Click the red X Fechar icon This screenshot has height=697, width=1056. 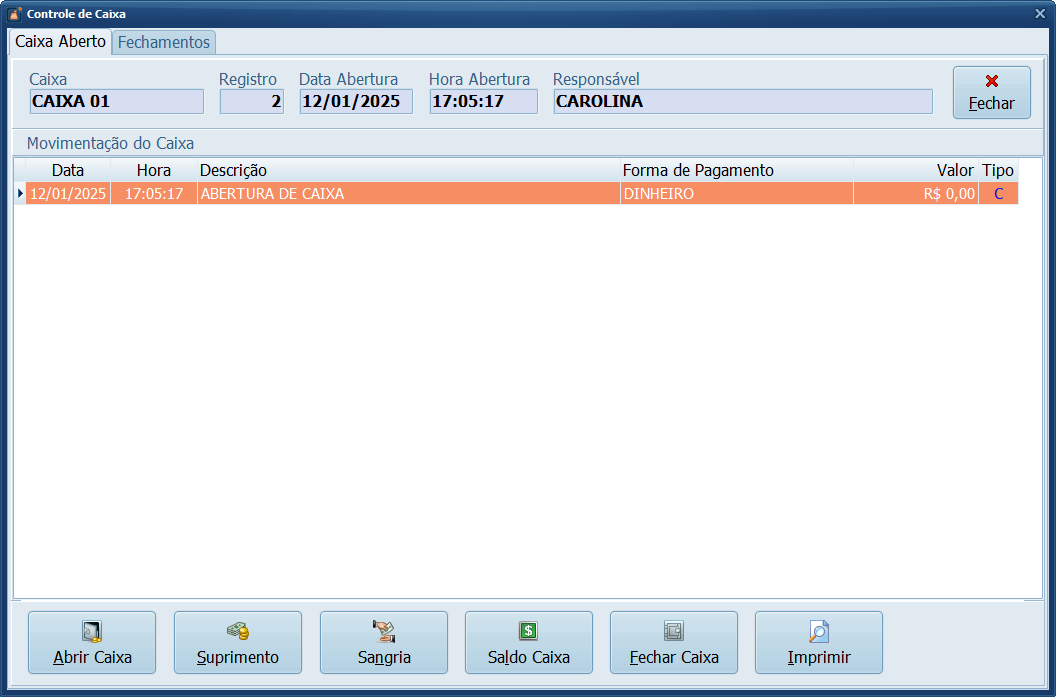[992, 81]
